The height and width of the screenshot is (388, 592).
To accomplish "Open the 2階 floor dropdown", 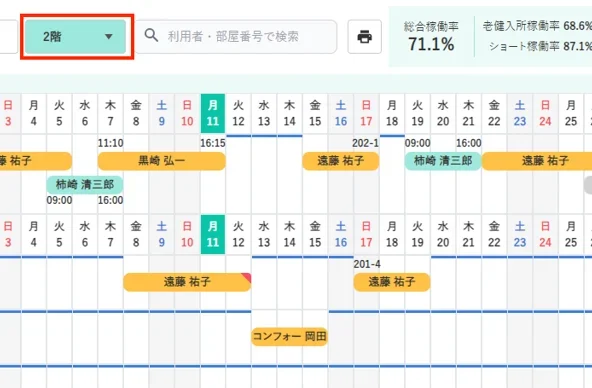I will (76, 37).
